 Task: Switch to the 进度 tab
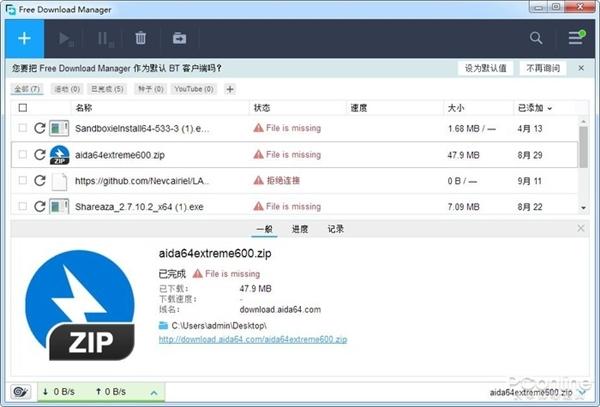tap(300, 229)
